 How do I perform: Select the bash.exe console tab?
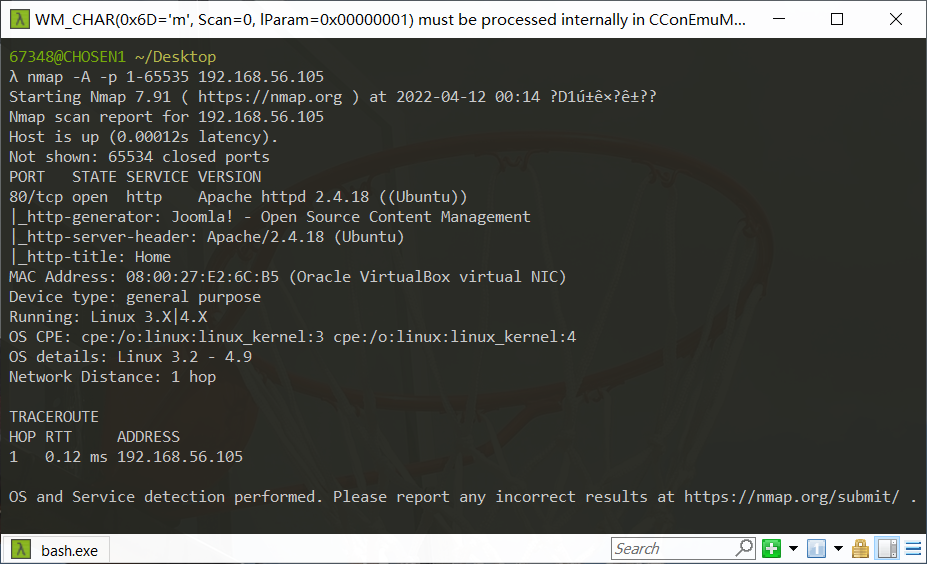pyautogui.click(x=56, y=550)
